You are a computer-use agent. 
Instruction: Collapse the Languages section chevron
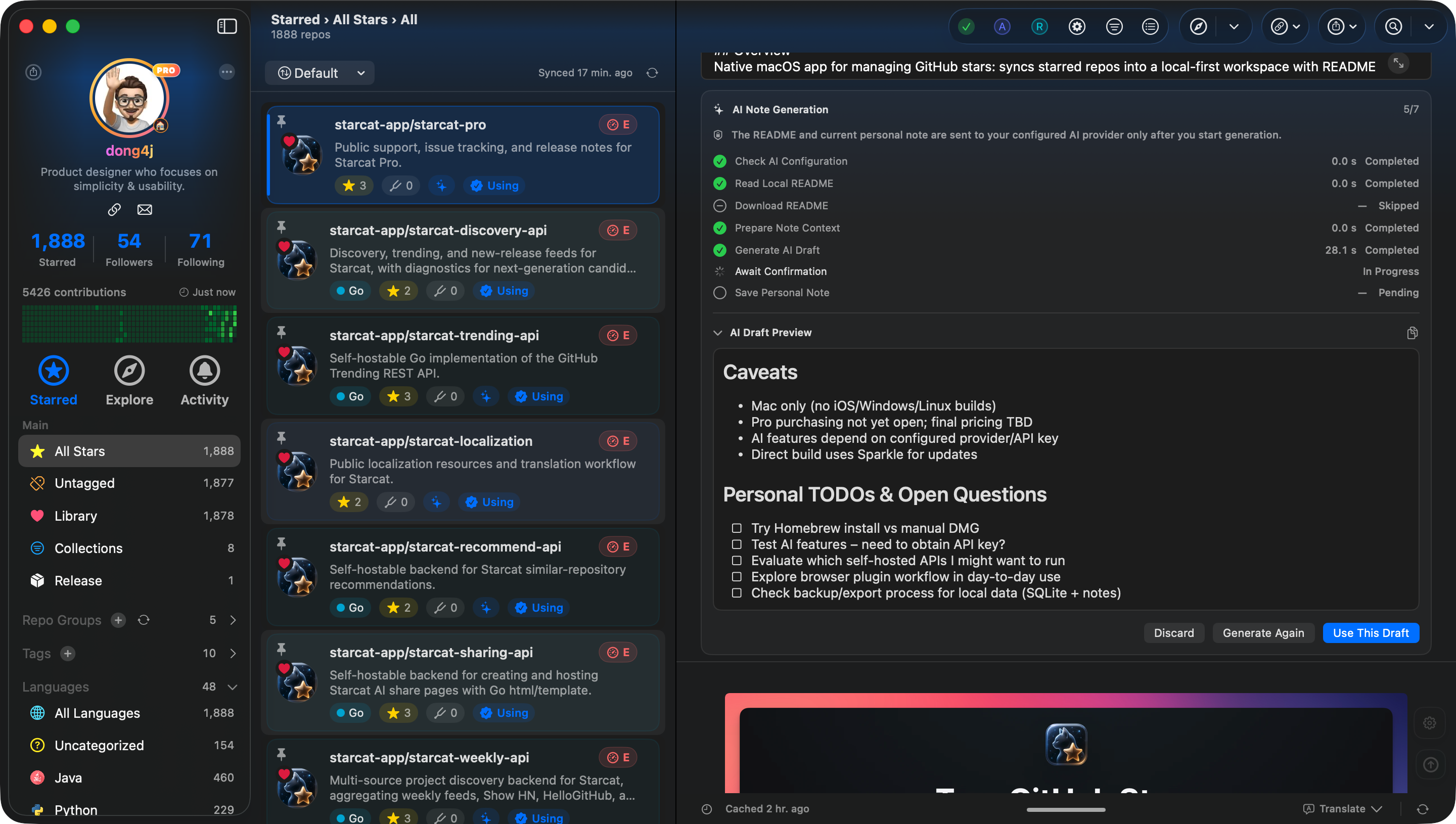[x=233, y=687]
